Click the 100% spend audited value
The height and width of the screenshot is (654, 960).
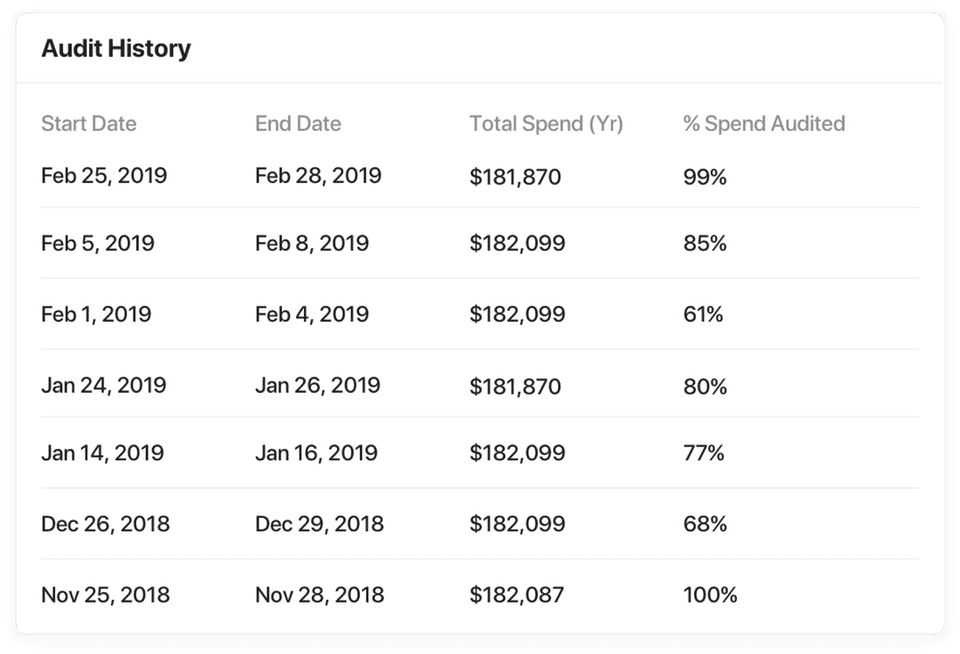click(710, 595)
